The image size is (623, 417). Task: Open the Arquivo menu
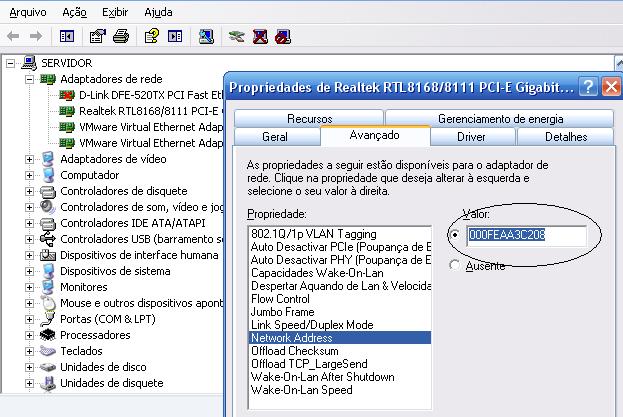(28, 12)
